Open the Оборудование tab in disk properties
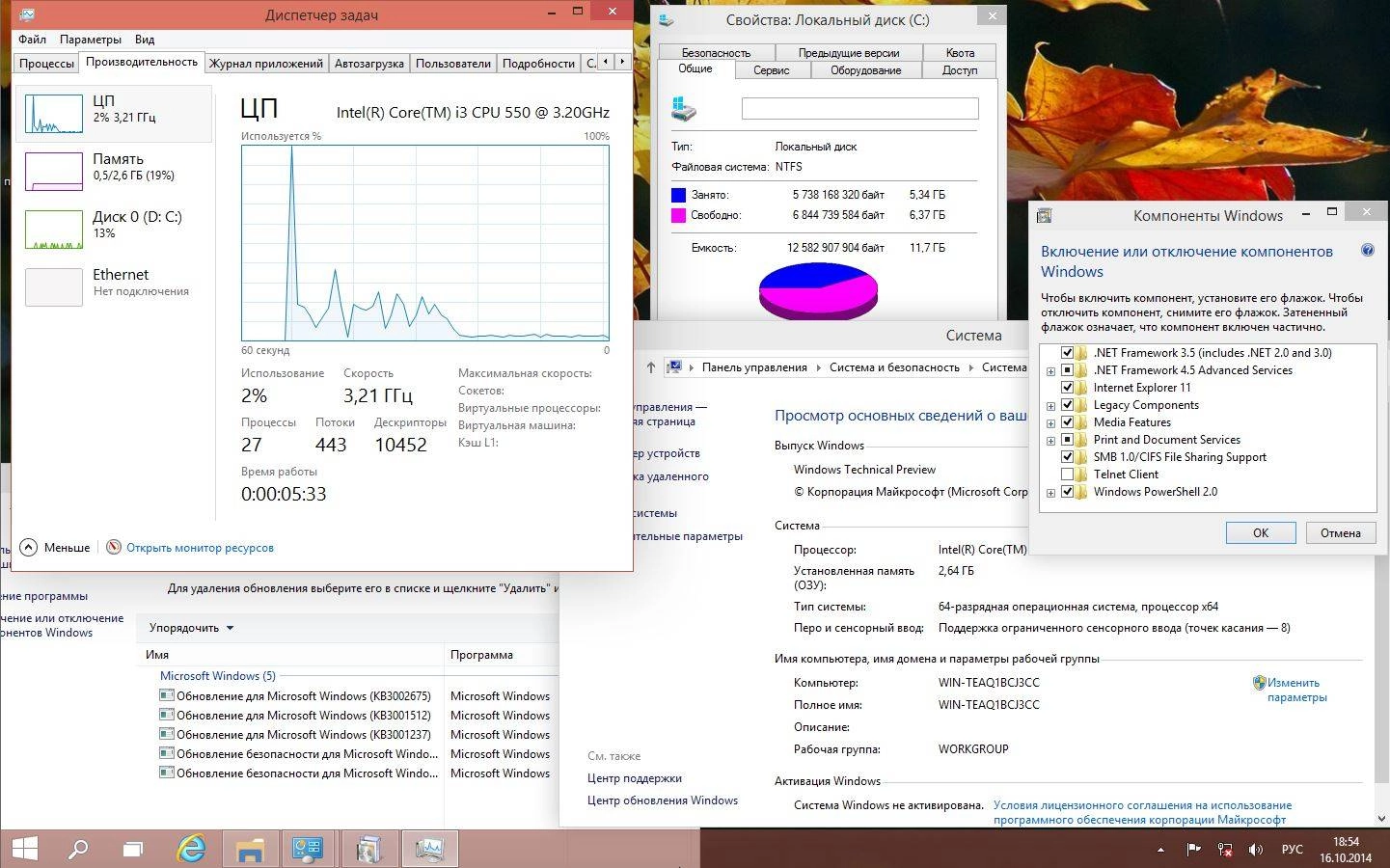 click(x=866, y=70)
